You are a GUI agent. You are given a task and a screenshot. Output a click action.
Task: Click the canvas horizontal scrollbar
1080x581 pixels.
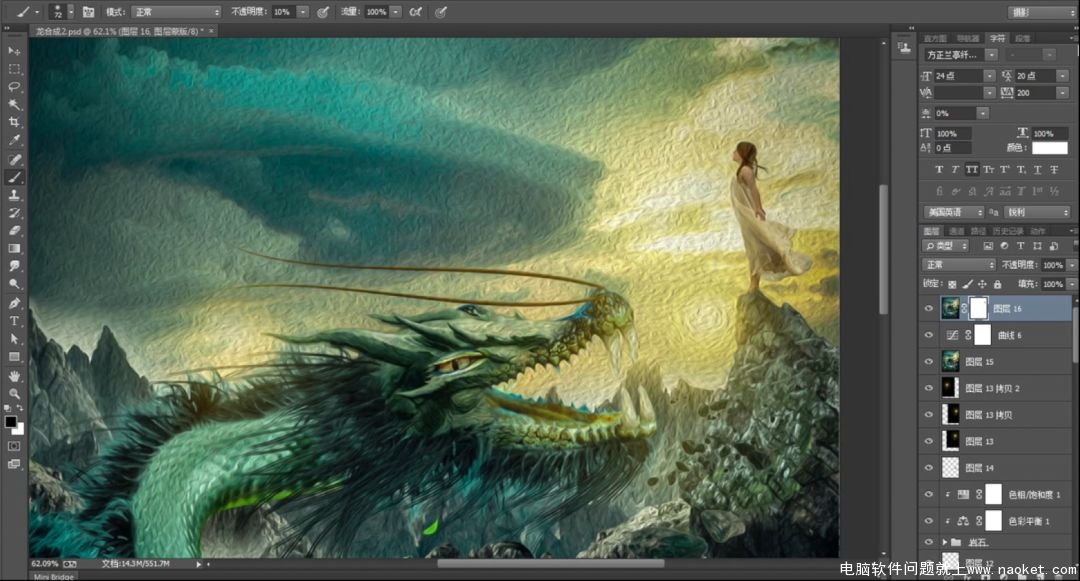click(550, 564)
